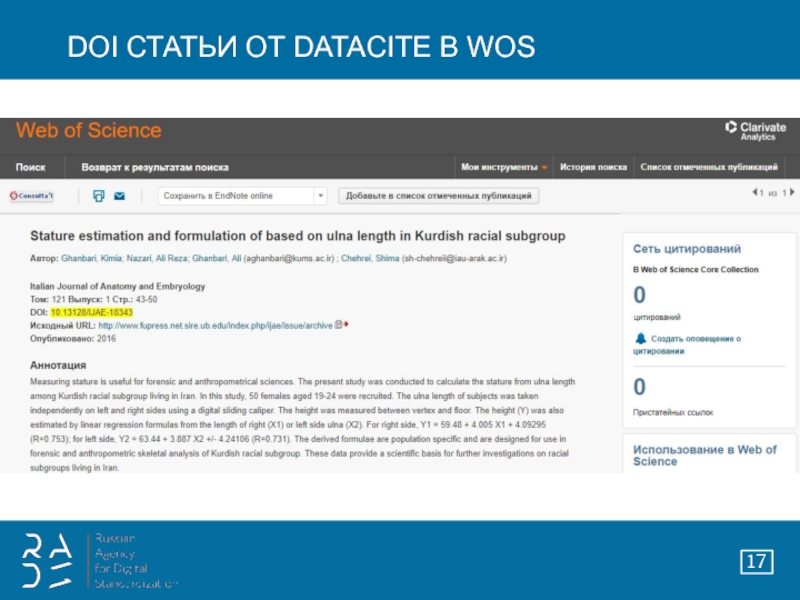Open История поиска
This screenshot has height=600, width=800.
(593, 167)
